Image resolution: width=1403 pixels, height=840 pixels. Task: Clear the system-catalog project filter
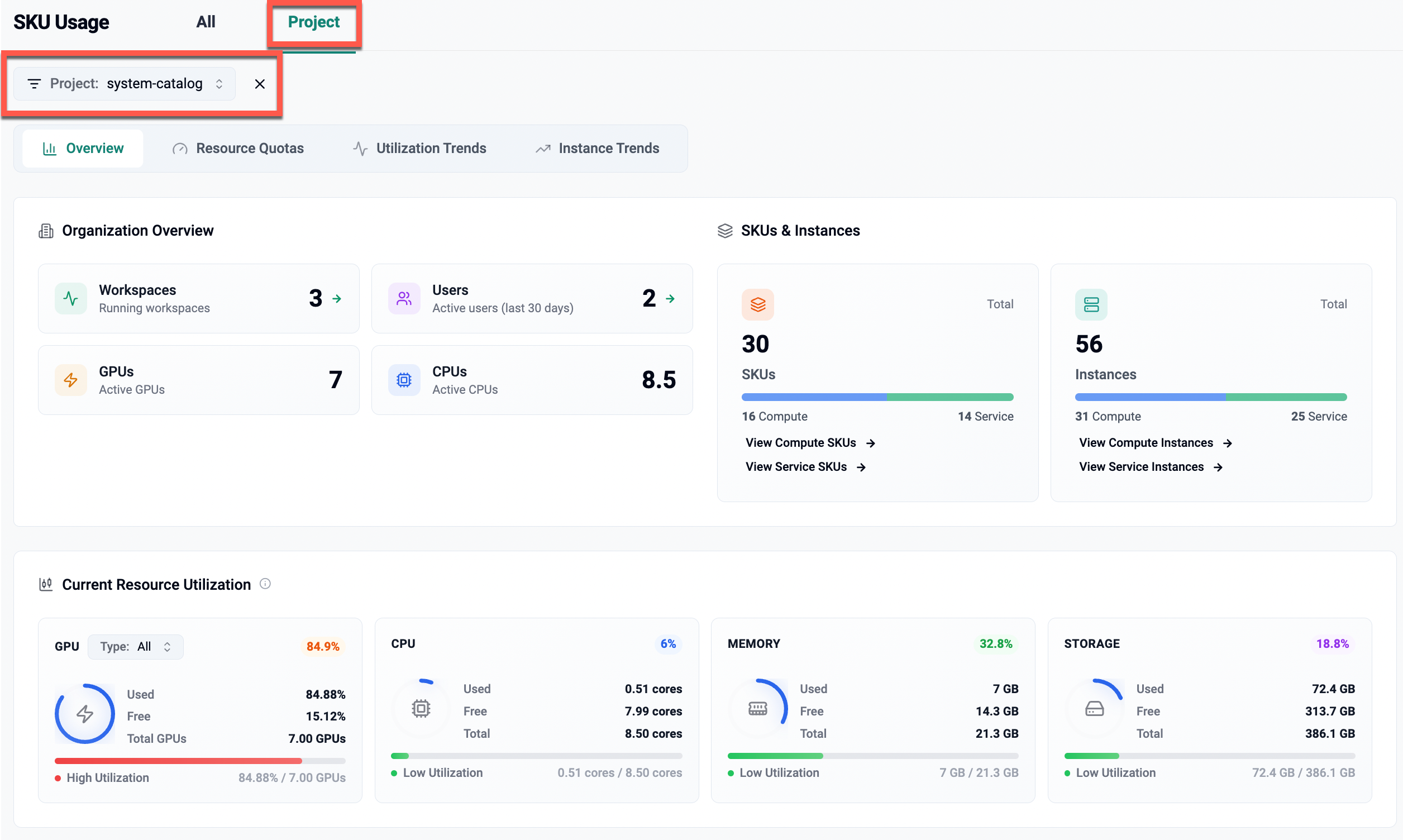pos(260,84)
